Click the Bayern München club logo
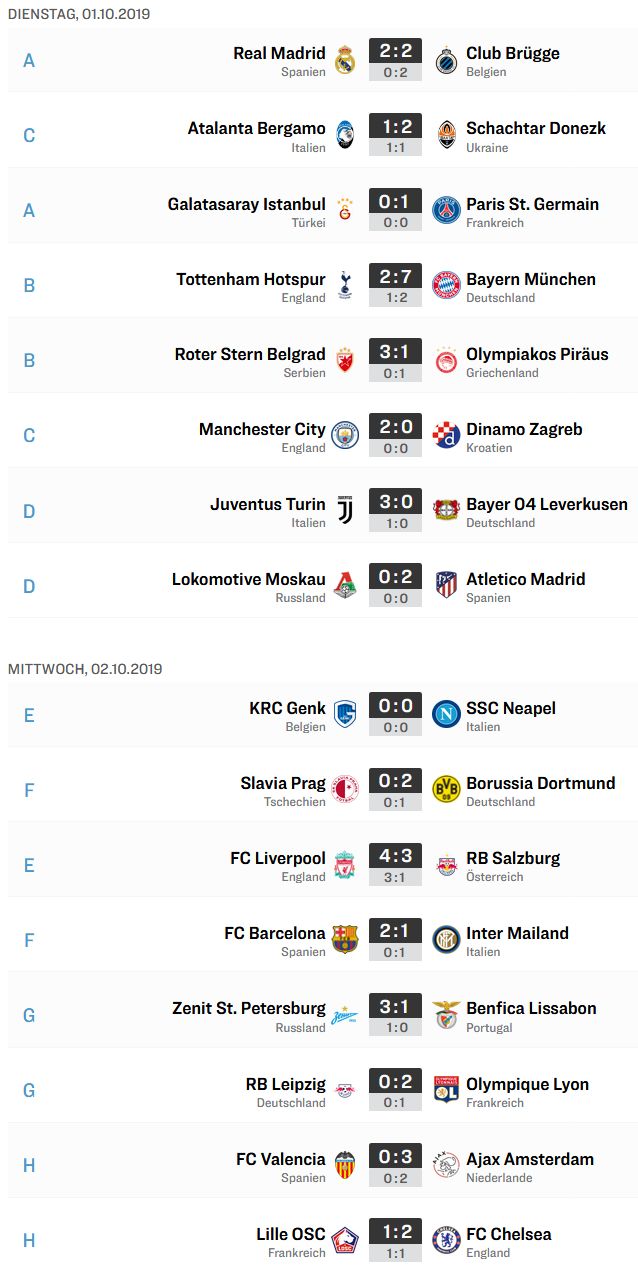 (446, 285)
